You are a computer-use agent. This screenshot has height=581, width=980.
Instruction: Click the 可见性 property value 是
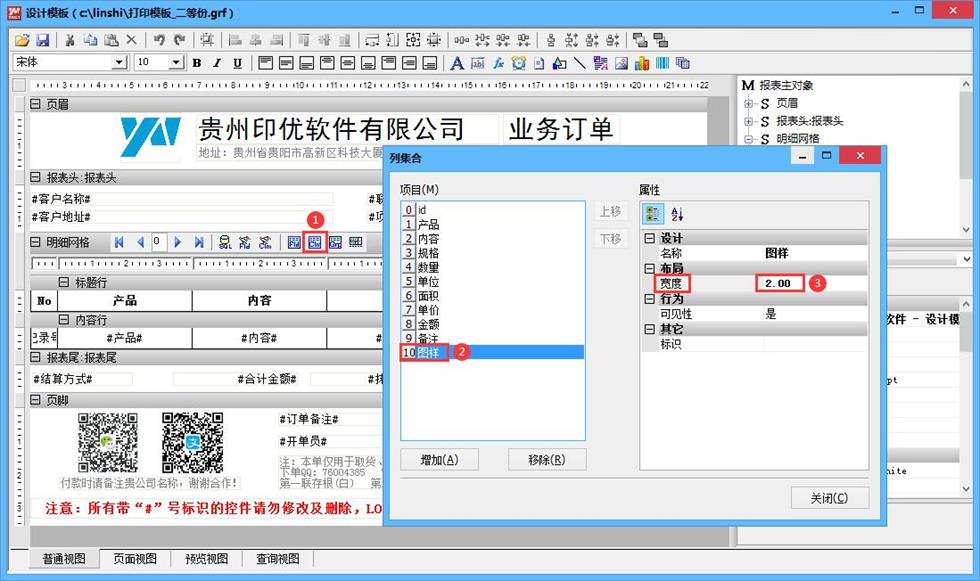tap(814, 314)
